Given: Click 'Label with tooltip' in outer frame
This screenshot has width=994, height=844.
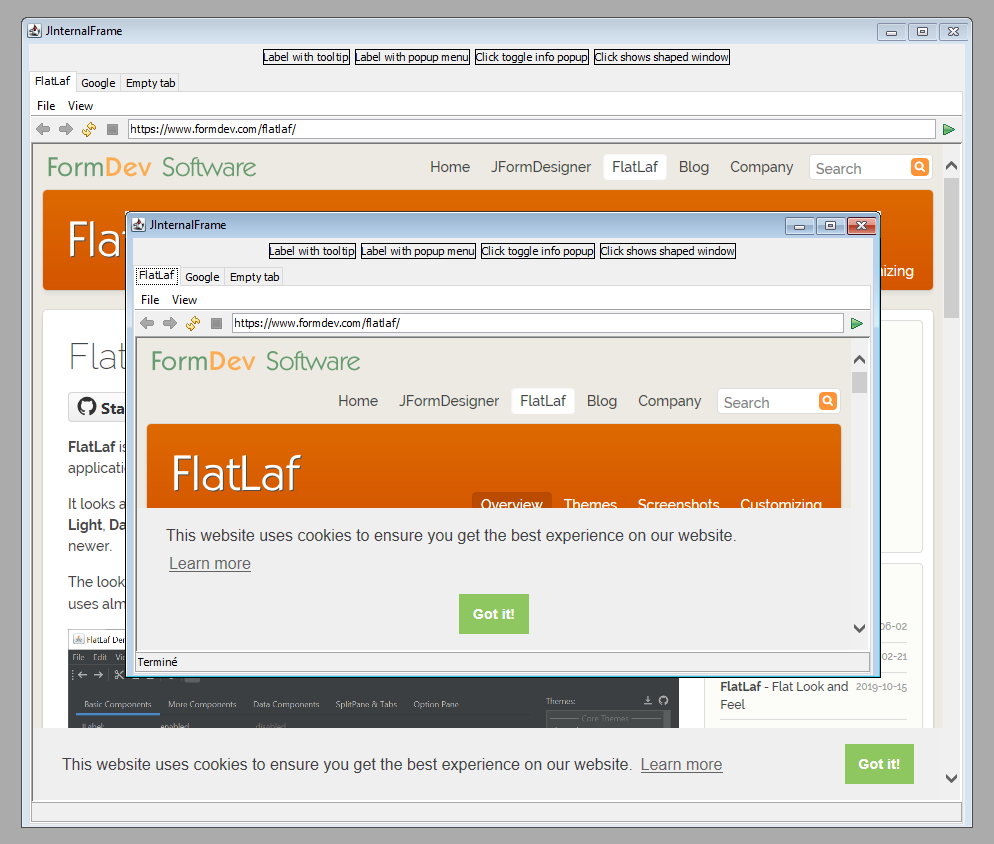Looking at the screenshot, I should (306, 57).
